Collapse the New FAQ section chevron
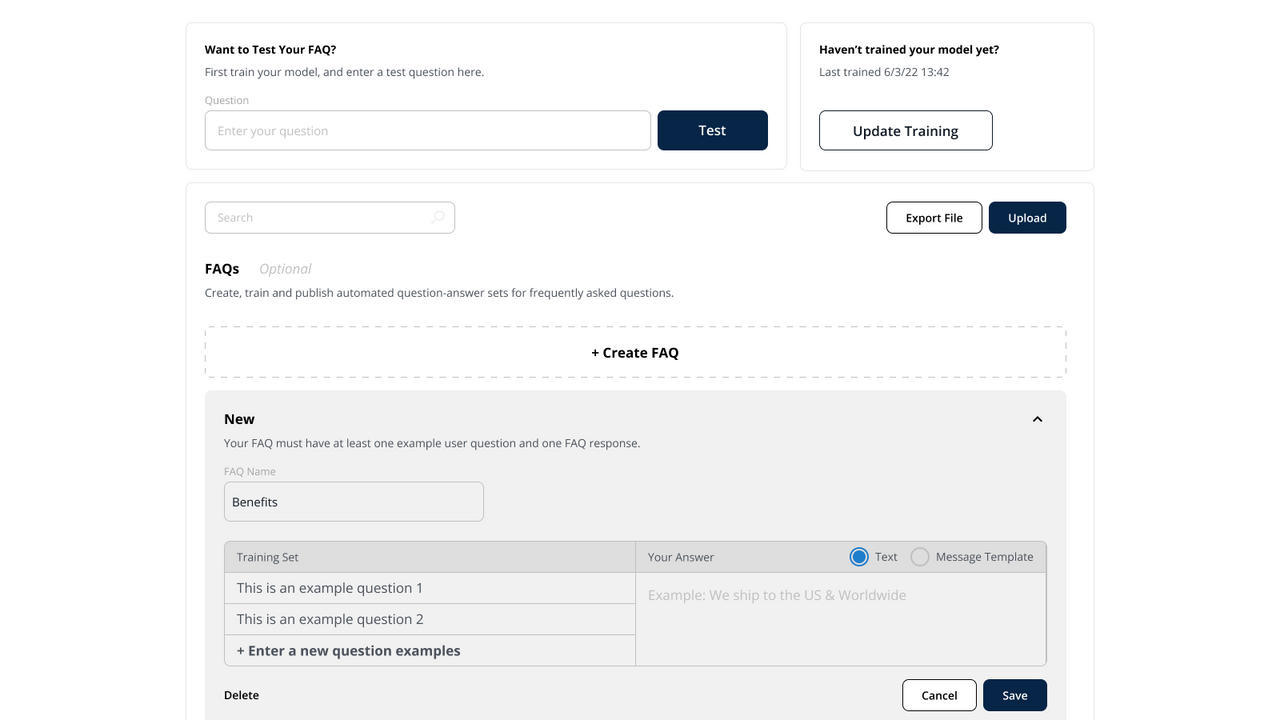The height and width of the screenshot is (720, 1280). coord(1037,419)
